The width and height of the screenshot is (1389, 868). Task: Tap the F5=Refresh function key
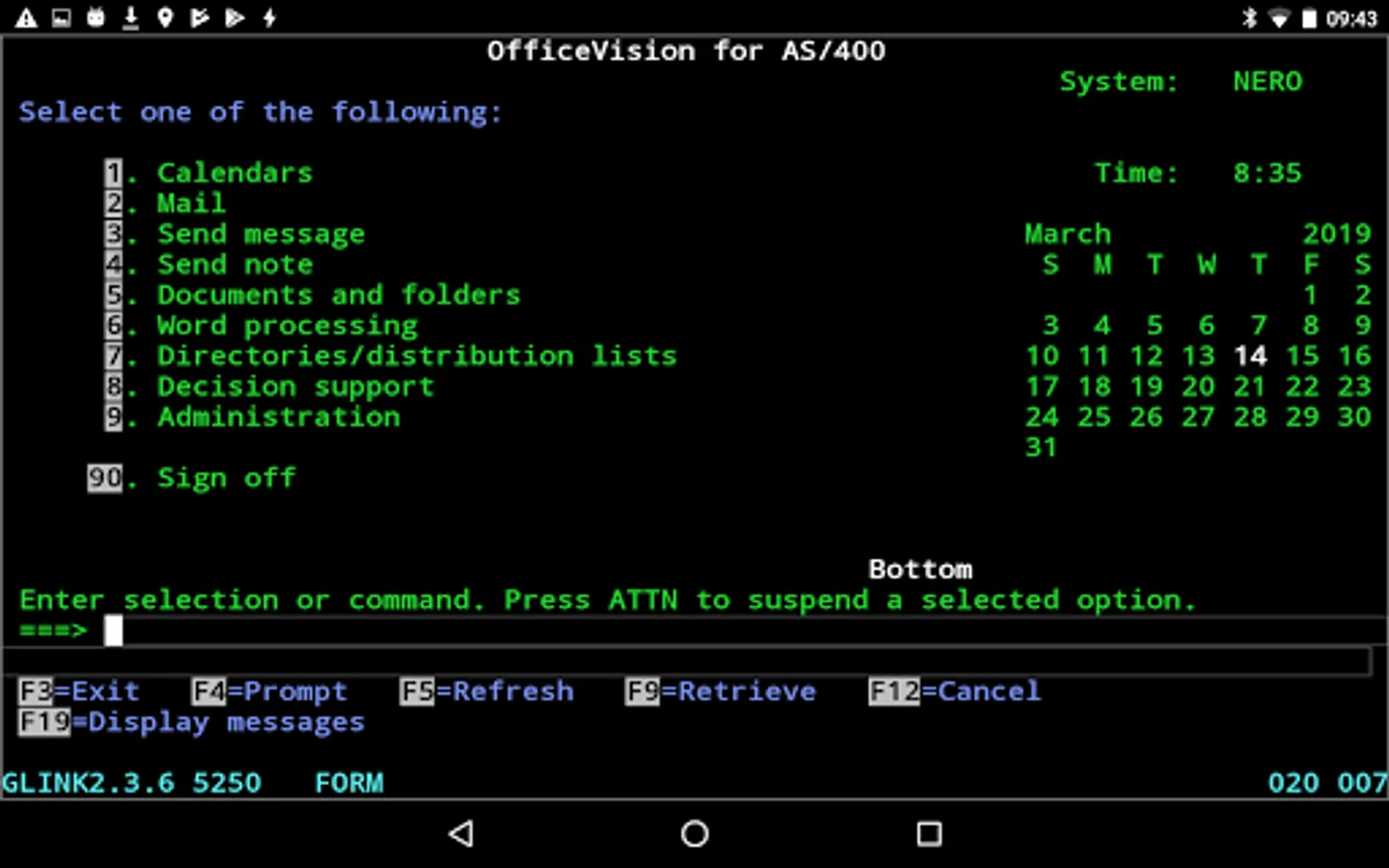(486, 692)
